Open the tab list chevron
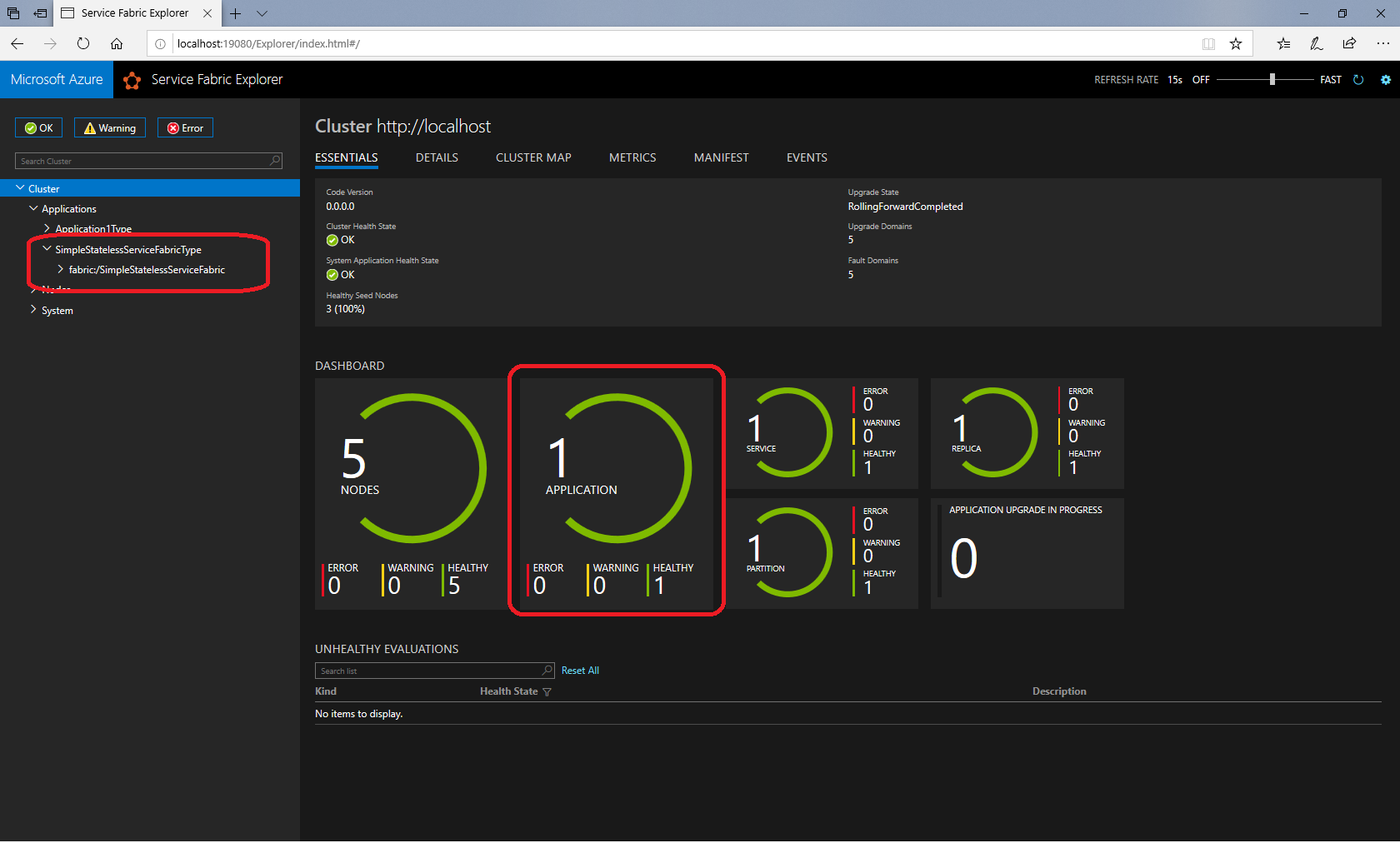The height and width of the screenshot is (843, 1400). point(262,13)
